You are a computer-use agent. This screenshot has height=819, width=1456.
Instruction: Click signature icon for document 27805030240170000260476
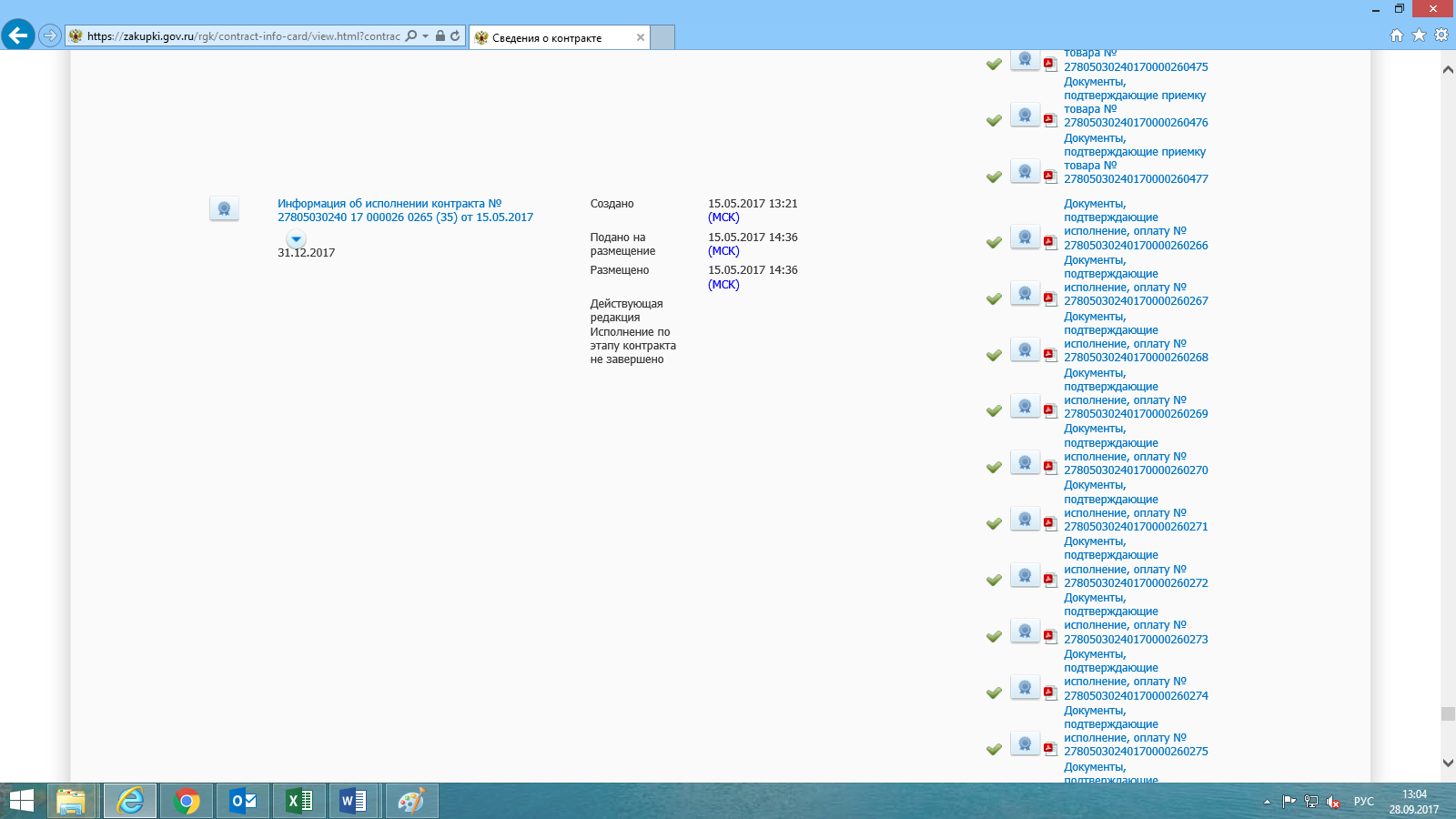tap(1025, 116)
